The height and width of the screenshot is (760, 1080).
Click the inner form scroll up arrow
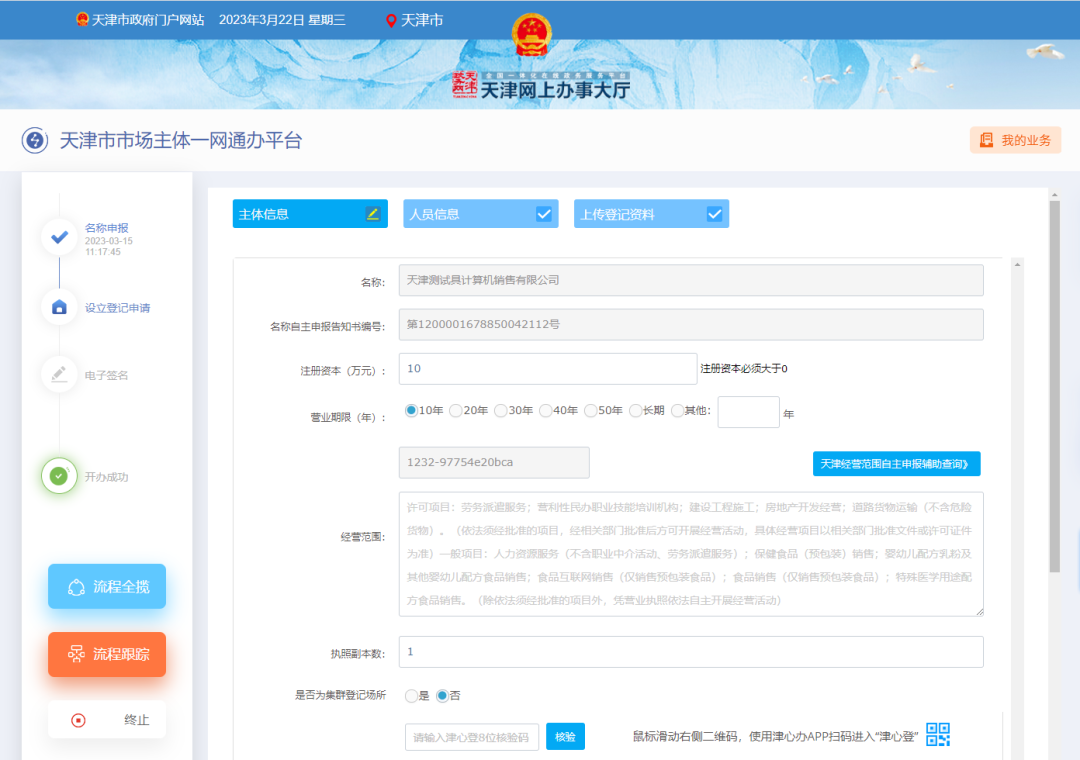(x=1017, y=265)
